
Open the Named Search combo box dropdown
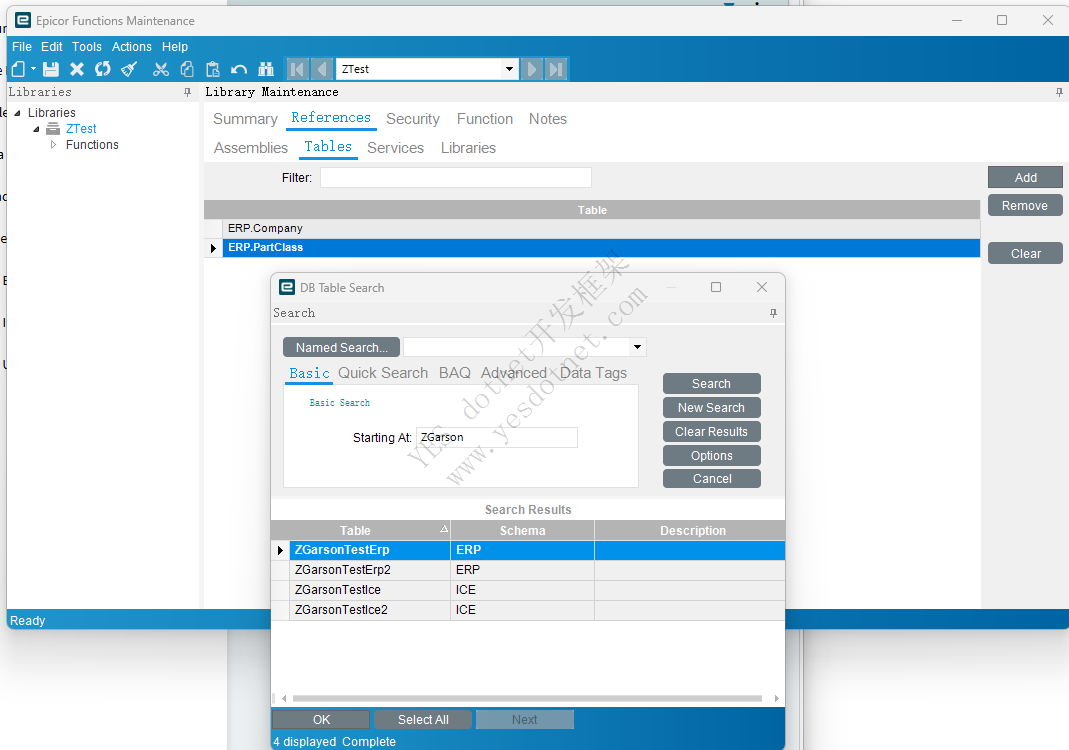click(x=637, y=347)
